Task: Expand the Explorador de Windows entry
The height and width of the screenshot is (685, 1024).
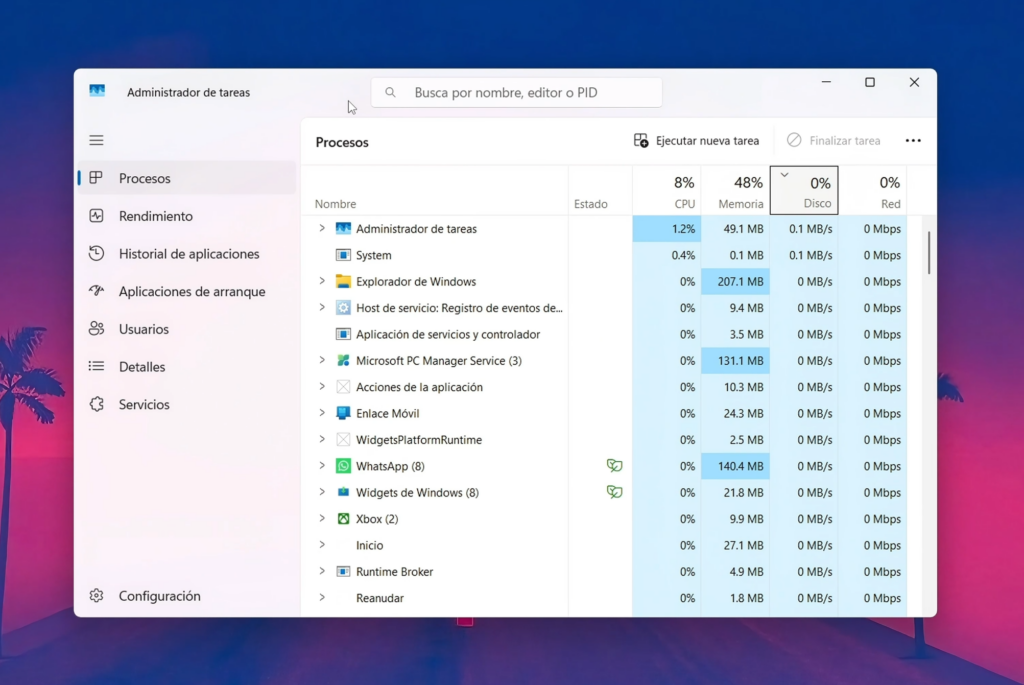Action: tap(322, 281)
